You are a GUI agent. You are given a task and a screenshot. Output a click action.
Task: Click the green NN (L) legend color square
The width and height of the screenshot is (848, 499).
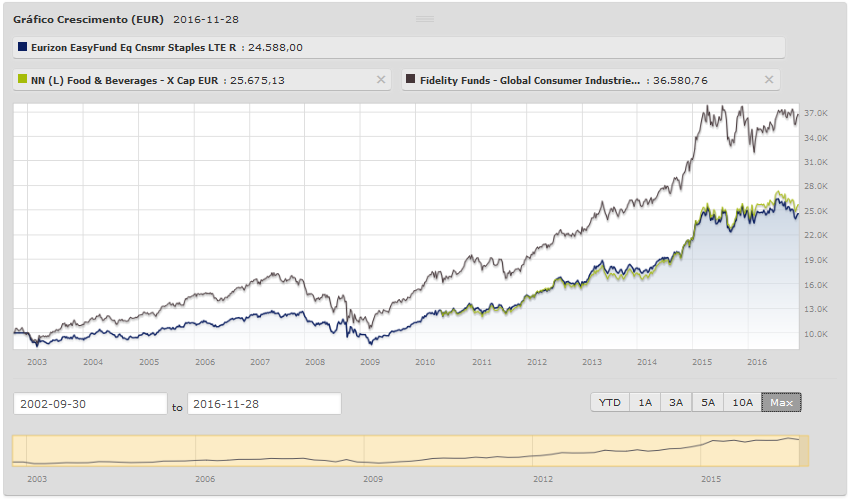coord(23,80)
